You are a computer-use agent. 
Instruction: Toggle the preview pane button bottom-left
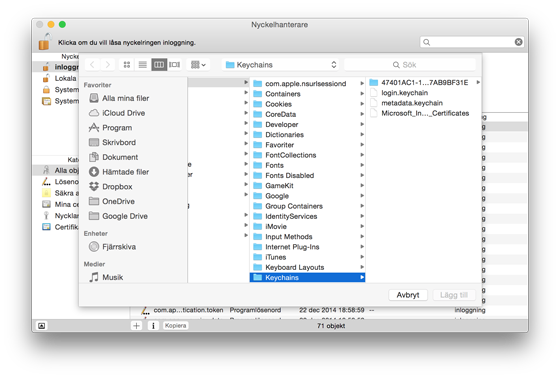[42, 325]
